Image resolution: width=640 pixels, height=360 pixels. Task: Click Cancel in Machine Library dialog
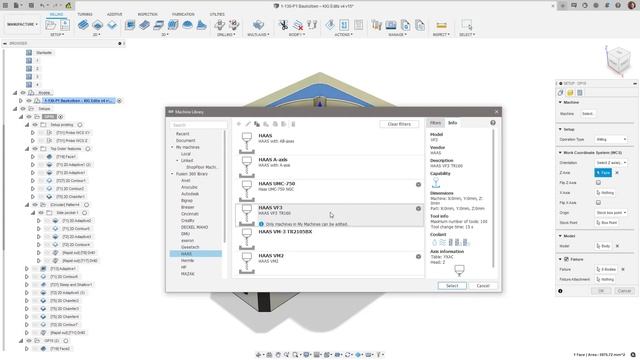click(x=483, y=286)
